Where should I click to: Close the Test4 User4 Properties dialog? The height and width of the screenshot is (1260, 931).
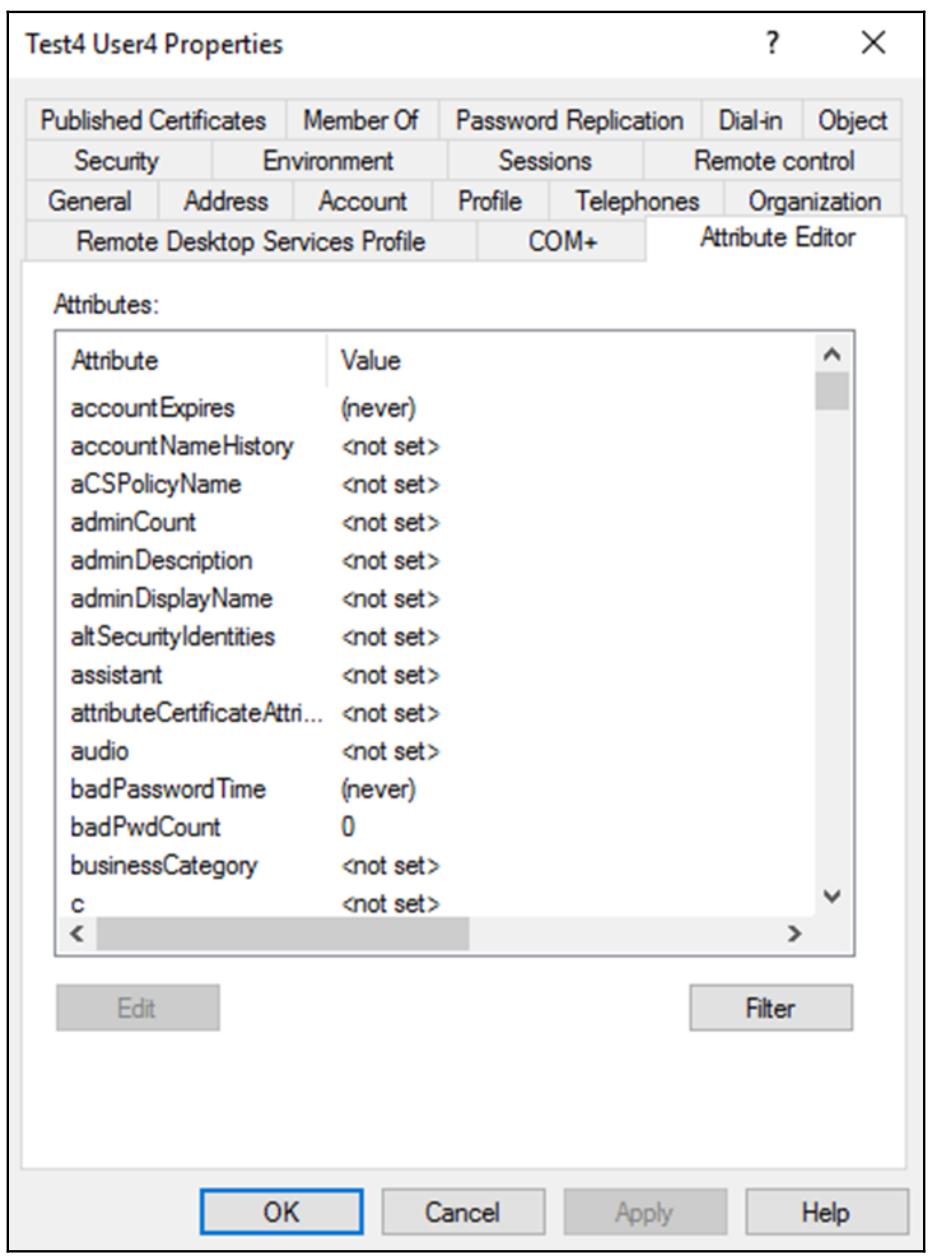click(x=871, y=45)
